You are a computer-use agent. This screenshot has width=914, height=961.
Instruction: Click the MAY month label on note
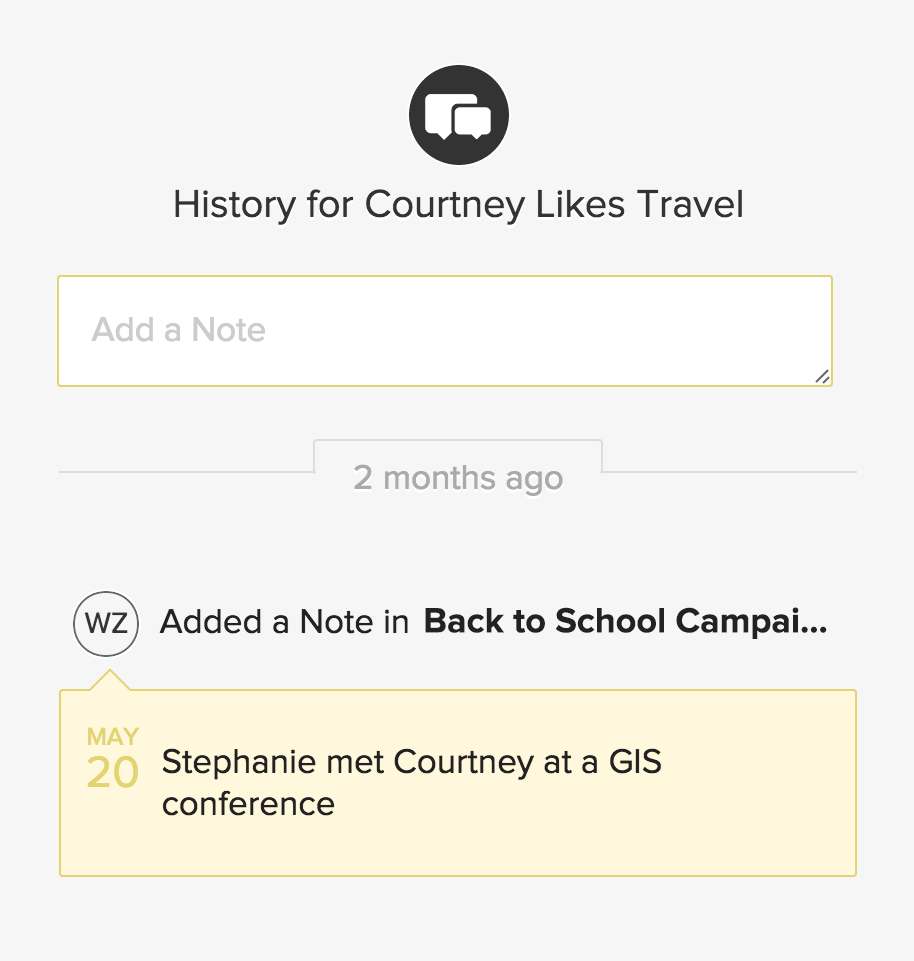pos(113,738)
